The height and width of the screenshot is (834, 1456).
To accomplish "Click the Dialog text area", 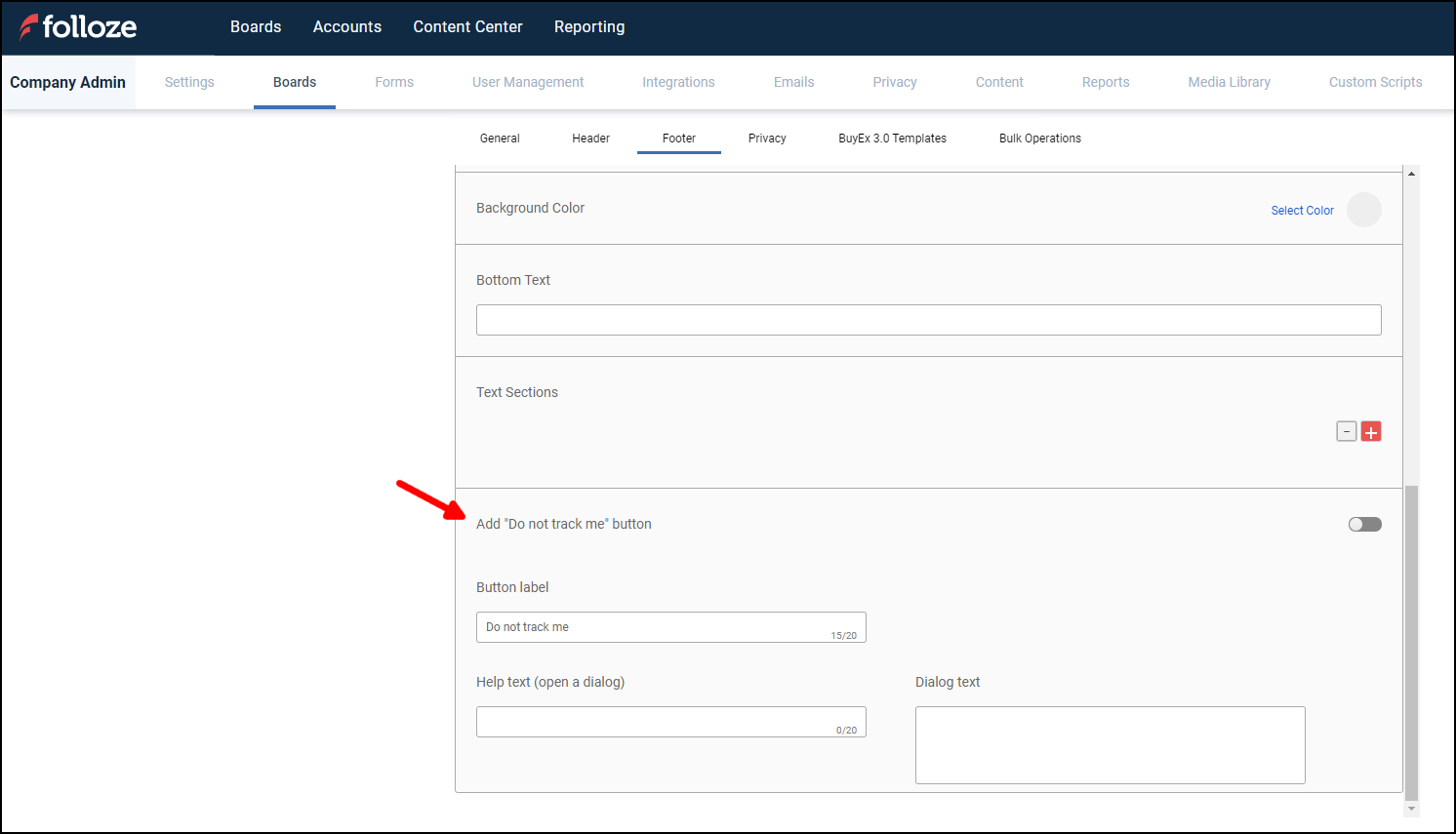I will pyautogui.click(x=1110, y=745).
